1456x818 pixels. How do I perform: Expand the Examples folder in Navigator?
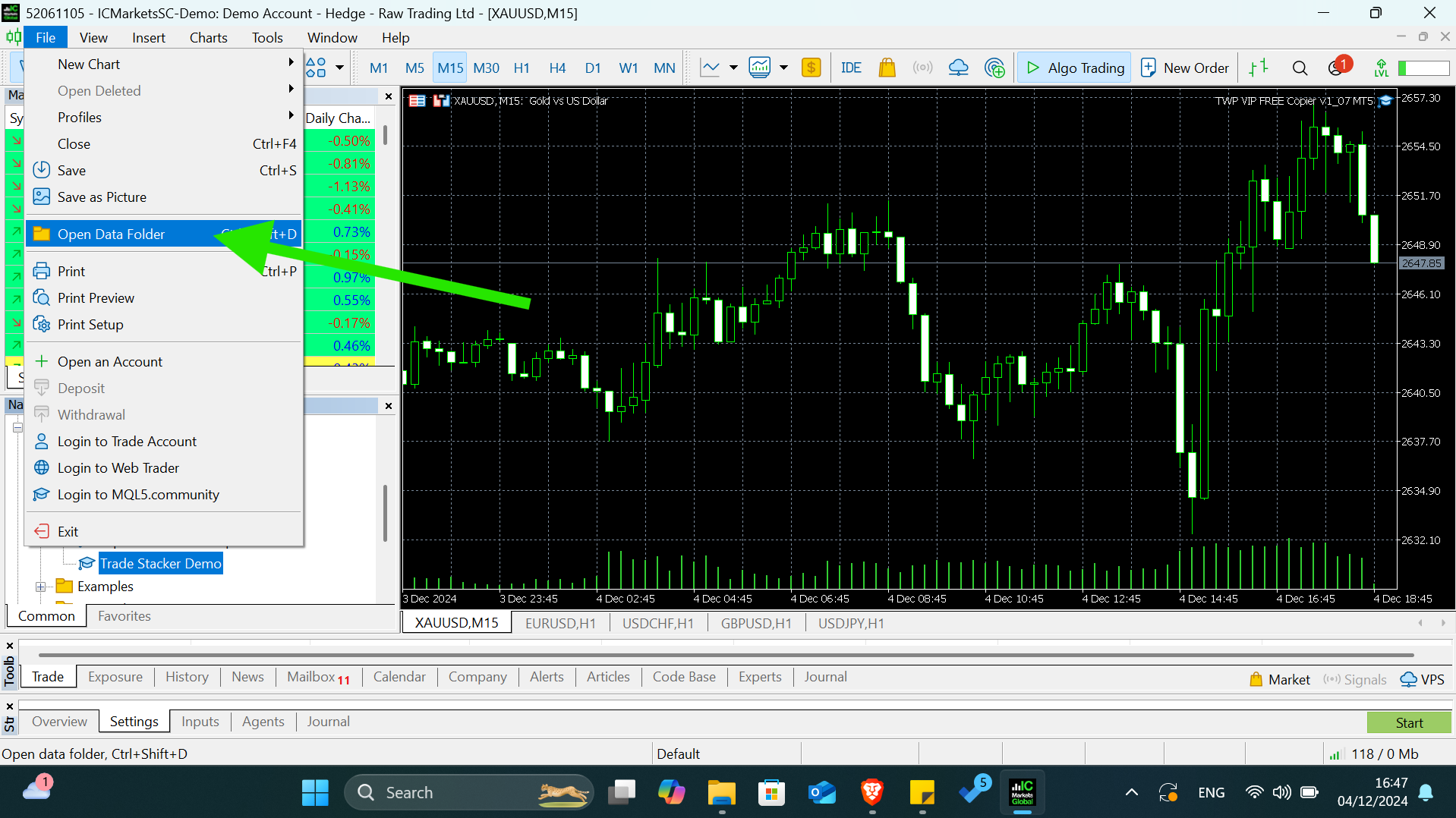tap(41, 587)
